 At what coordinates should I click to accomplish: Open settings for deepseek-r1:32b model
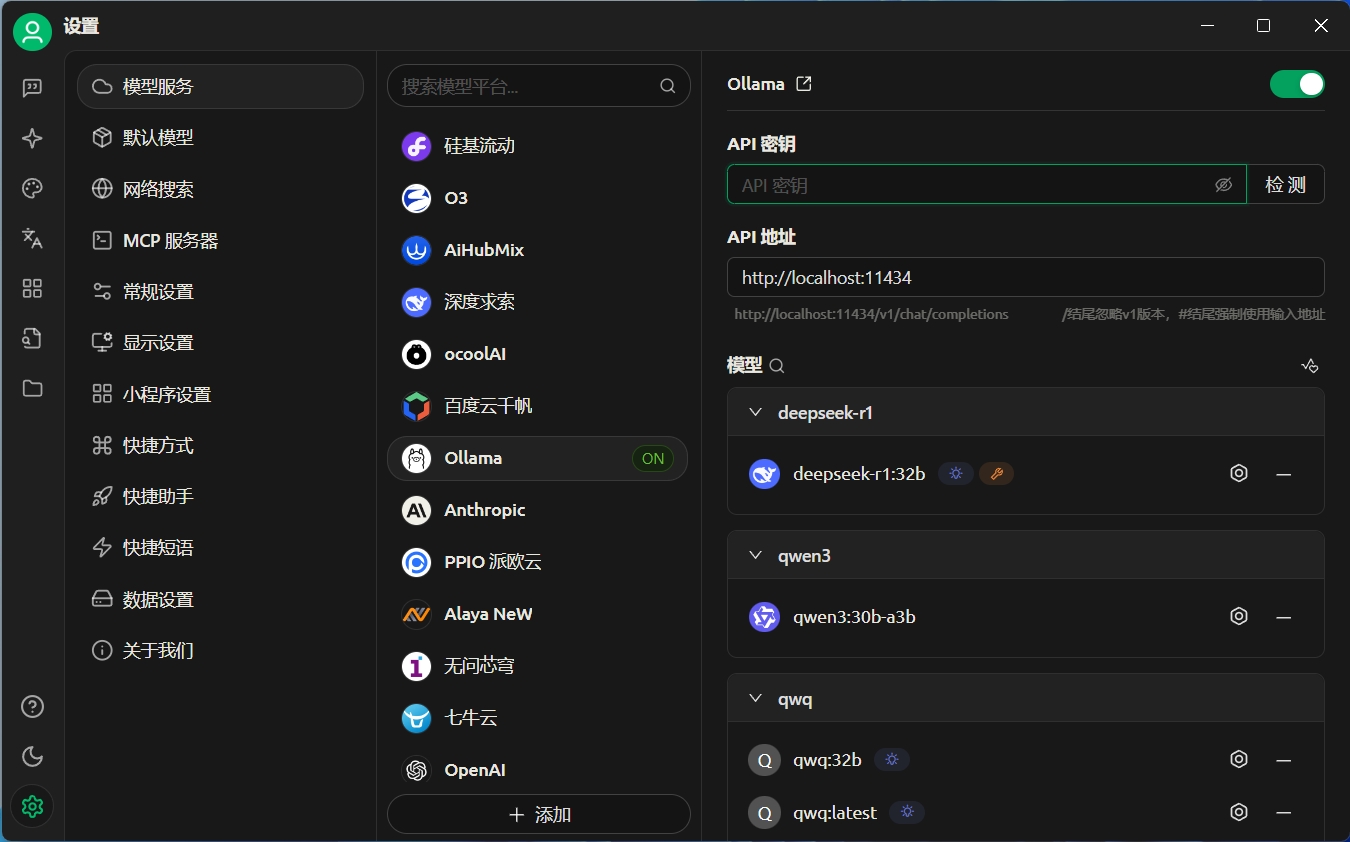tap(1239, 473)
